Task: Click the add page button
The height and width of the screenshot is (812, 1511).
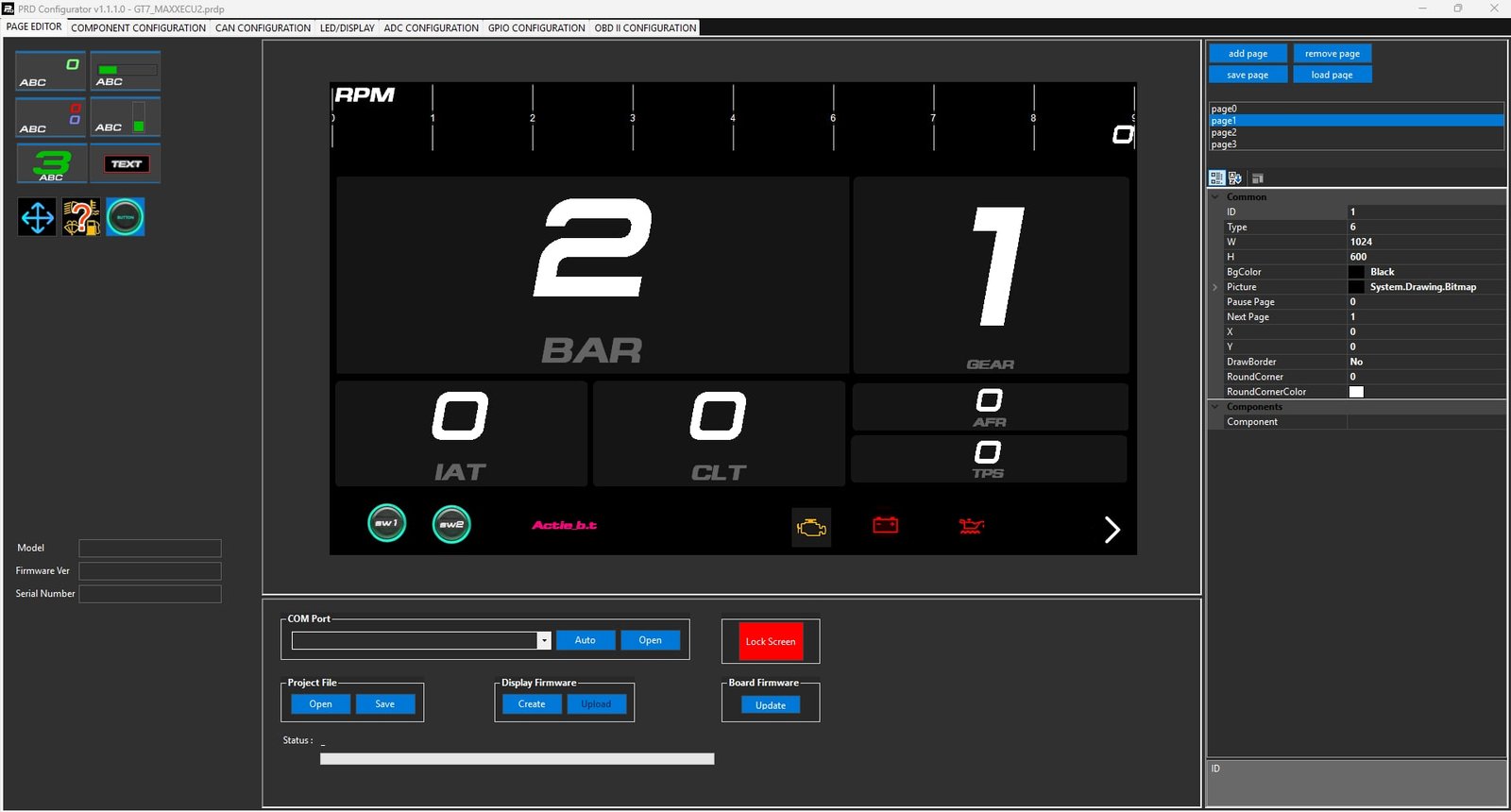Action: (1248, 54)
